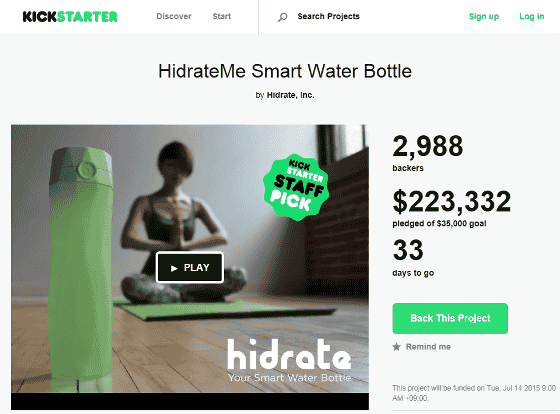The image size is (560, 414).
Task: Click the Kickstarter Staff Pick badge
Action: click(296, 187)
